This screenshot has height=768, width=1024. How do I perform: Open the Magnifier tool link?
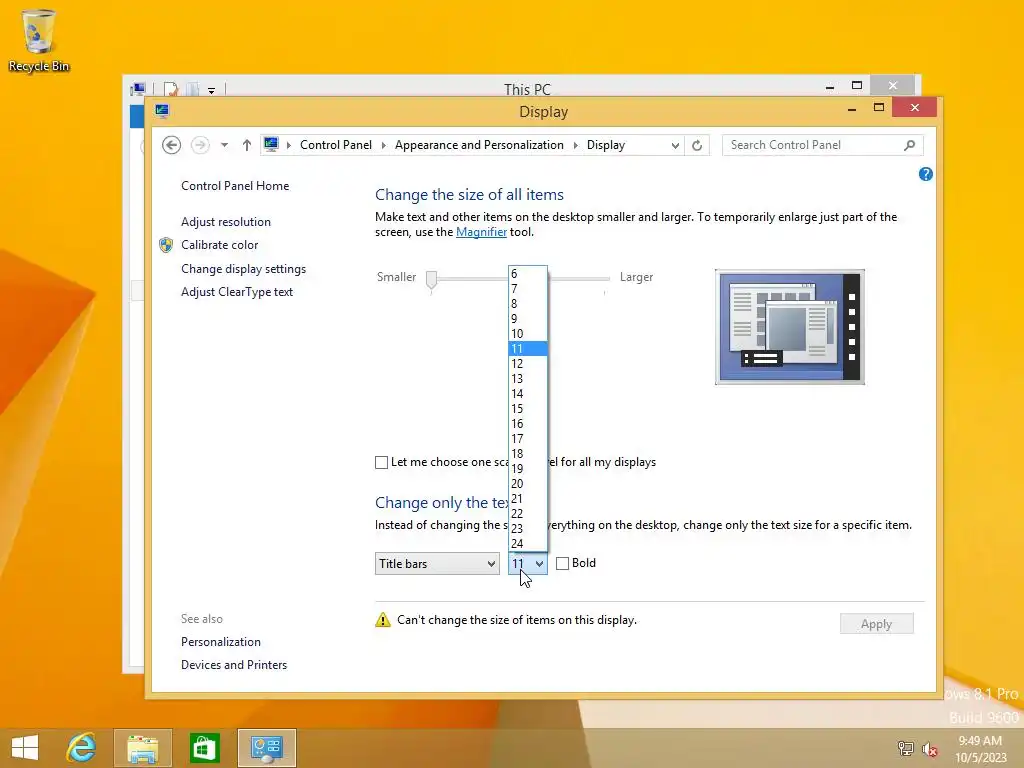point(481,232)
